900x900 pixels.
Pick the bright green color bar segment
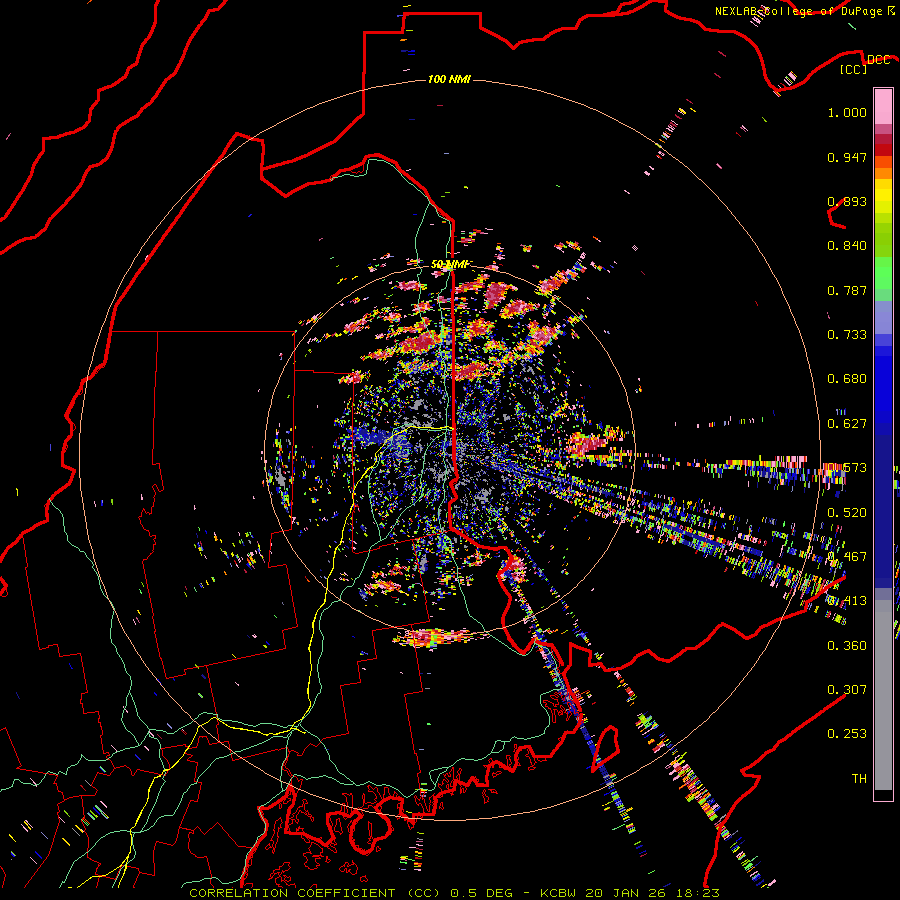click(x=883, y=273)
